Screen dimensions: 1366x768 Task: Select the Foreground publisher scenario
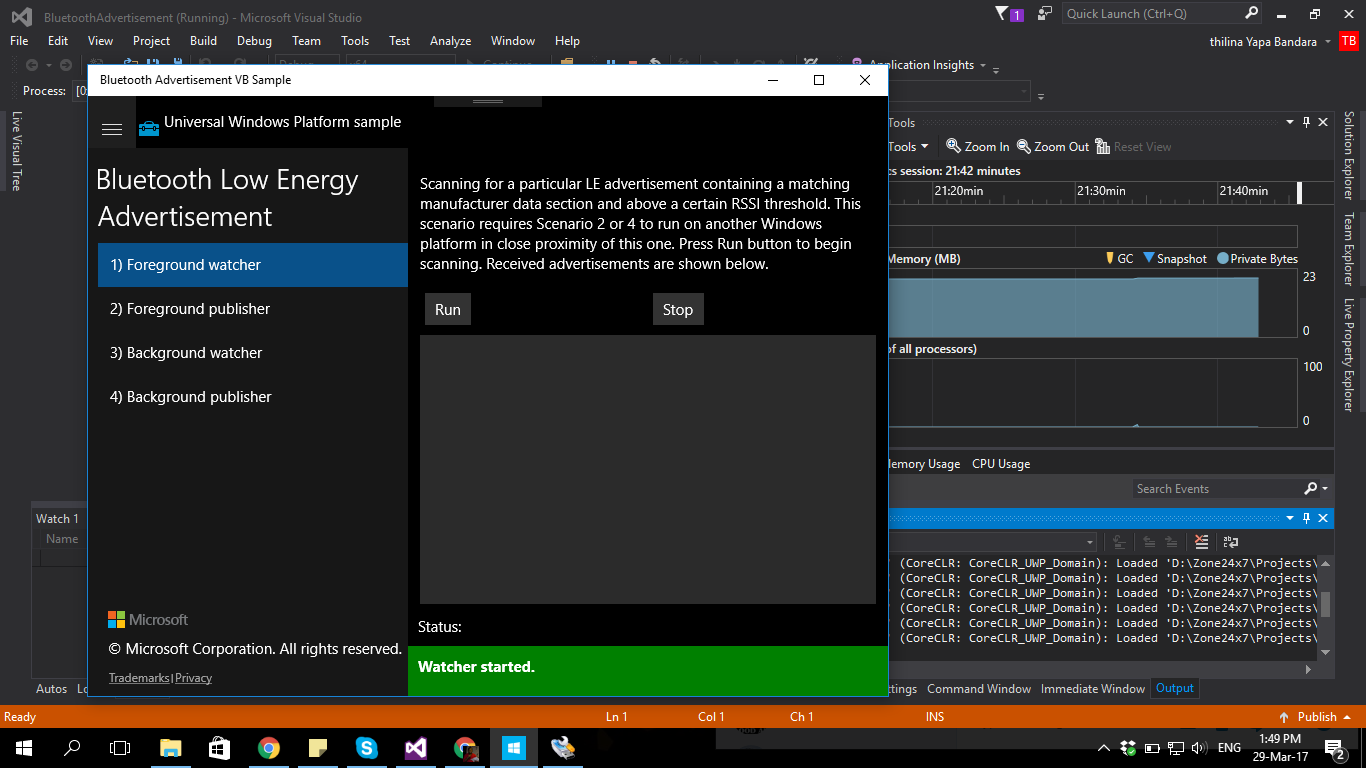(253, 309)
